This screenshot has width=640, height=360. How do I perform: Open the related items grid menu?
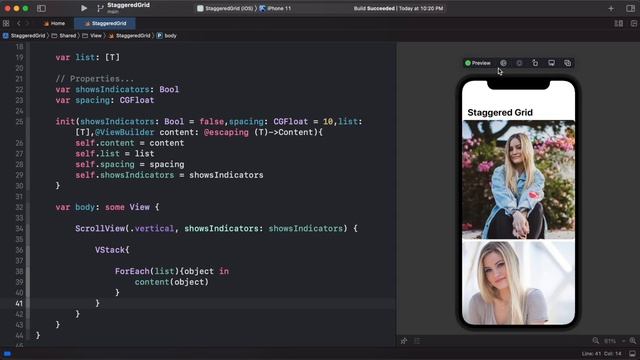[6, 23]
